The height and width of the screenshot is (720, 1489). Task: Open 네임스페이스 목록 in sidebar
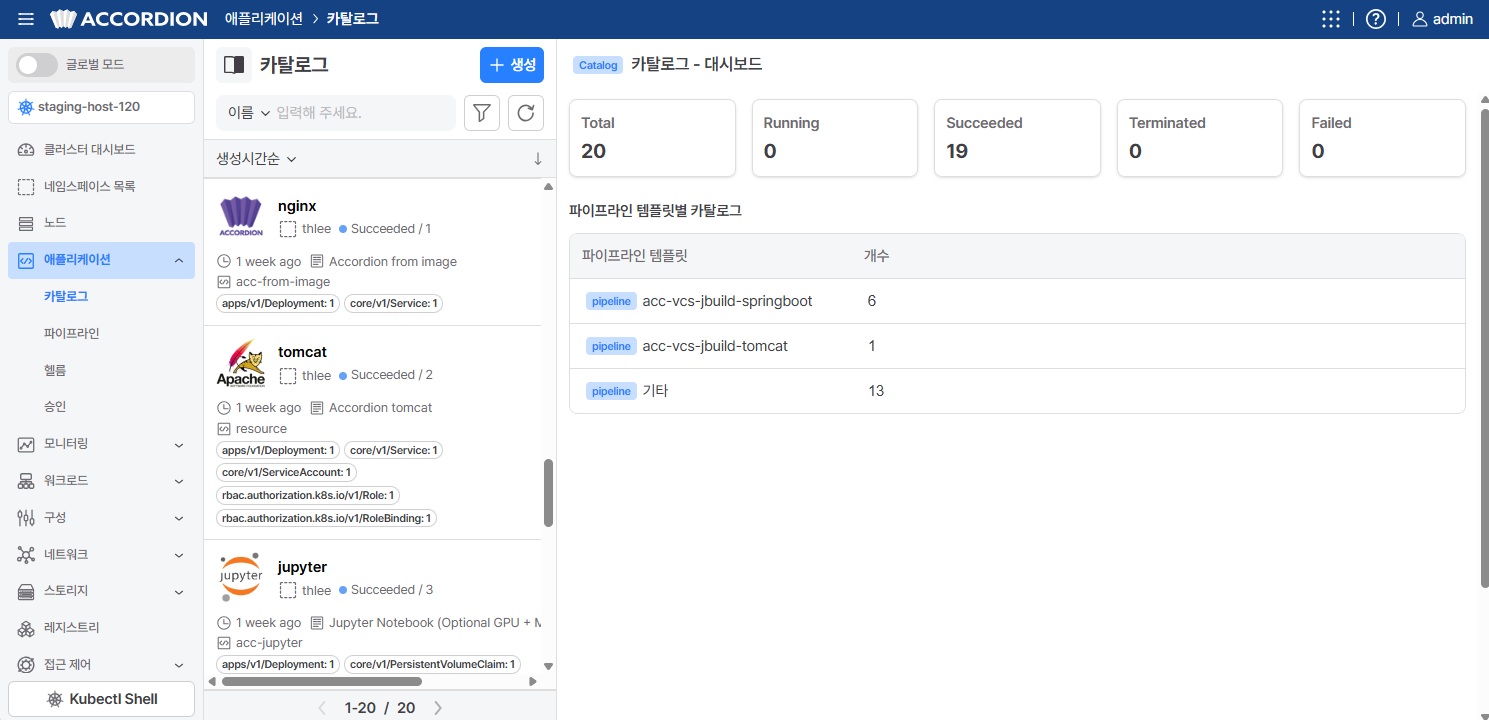click(101, 186)
